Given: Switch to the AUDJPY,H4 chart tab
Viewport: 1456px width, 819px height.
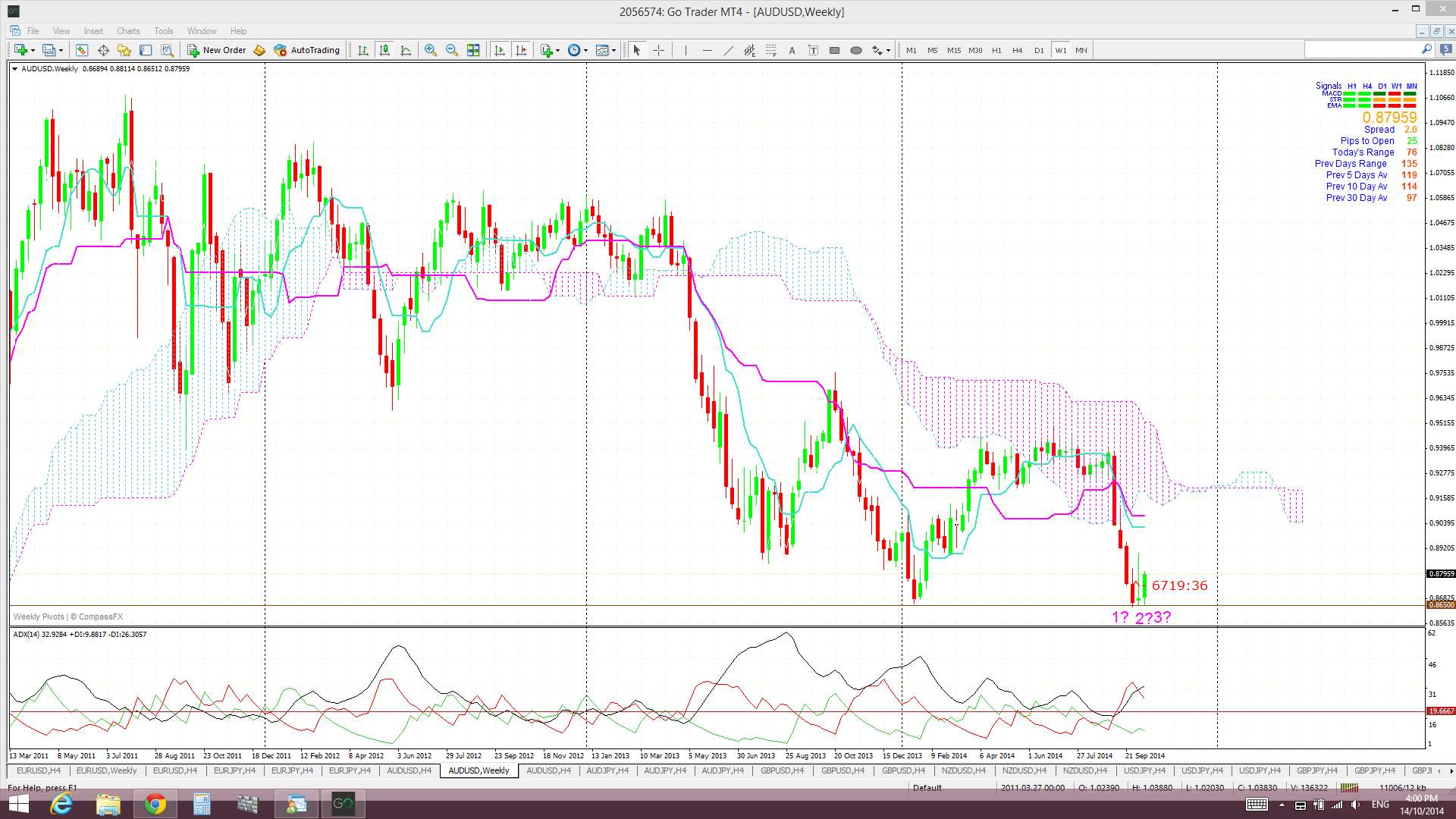Looking at the screenshot, I should (x=607, y=770).
